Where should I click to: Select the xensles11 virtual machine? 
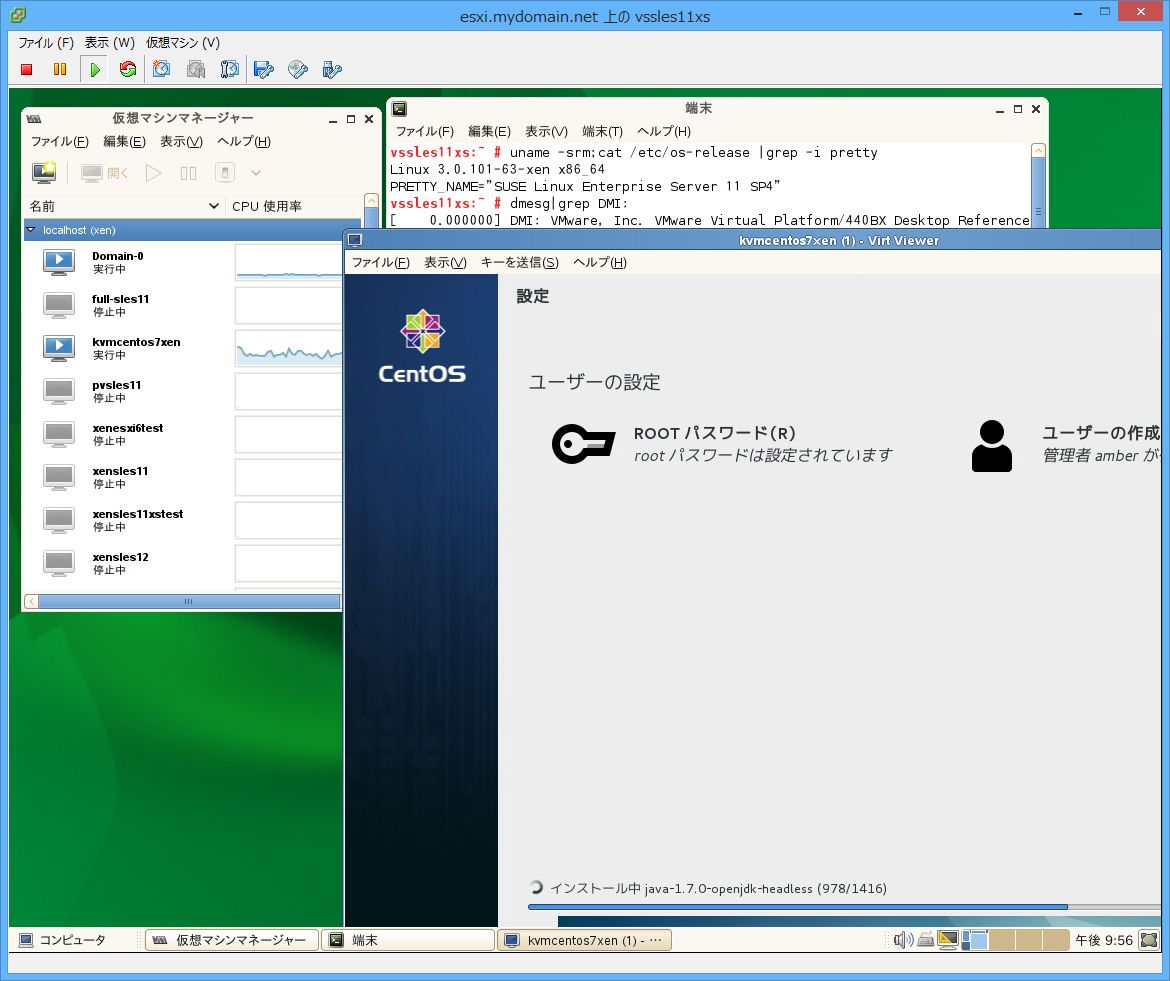[x=183, y=477]
